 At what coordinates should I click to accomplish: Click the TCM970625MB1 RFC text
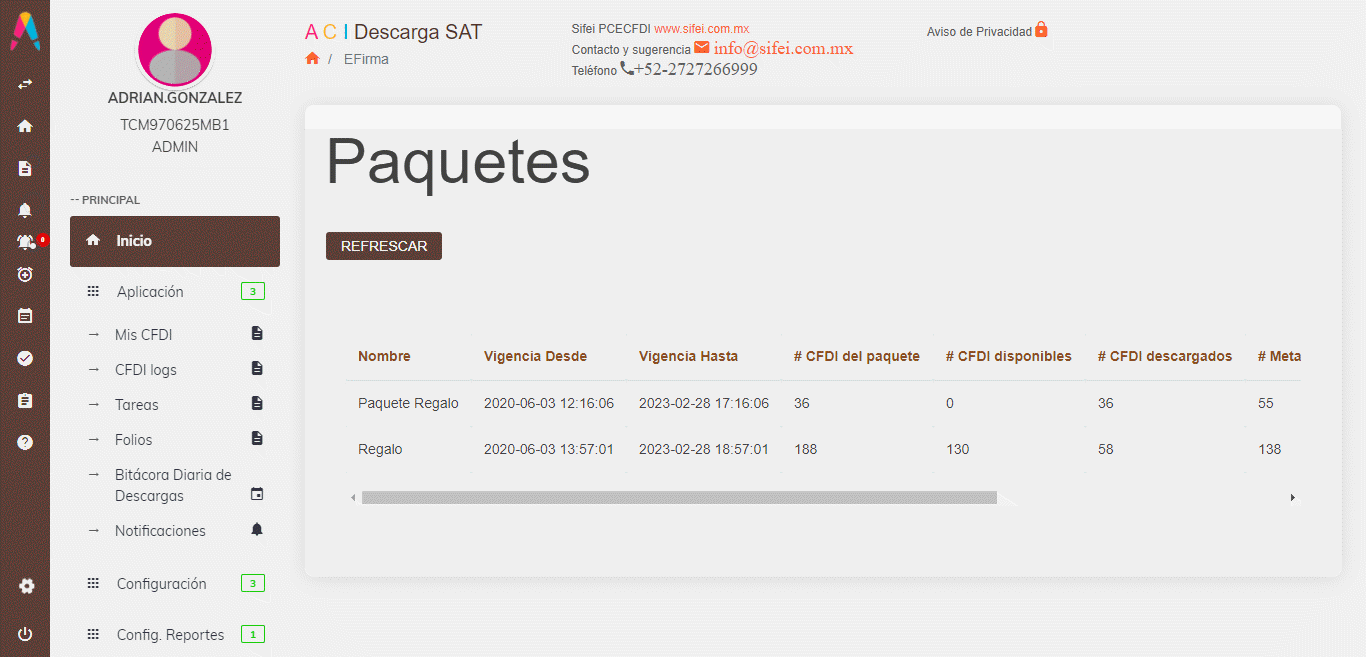pos(175,125)
